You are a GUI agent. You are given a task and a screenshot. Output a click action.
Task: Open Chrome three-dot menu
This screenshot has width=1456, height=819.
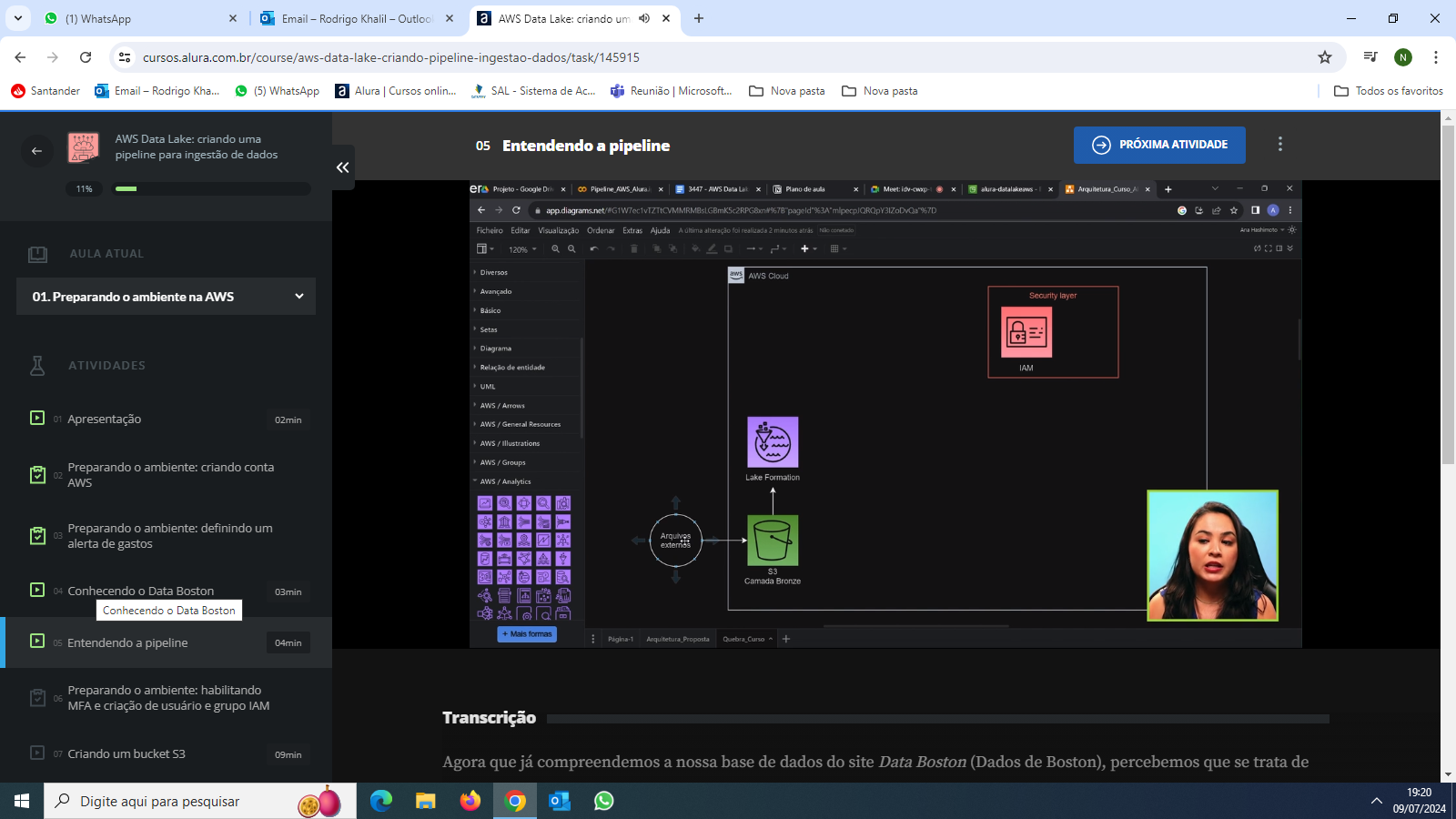click(1436, 57)
